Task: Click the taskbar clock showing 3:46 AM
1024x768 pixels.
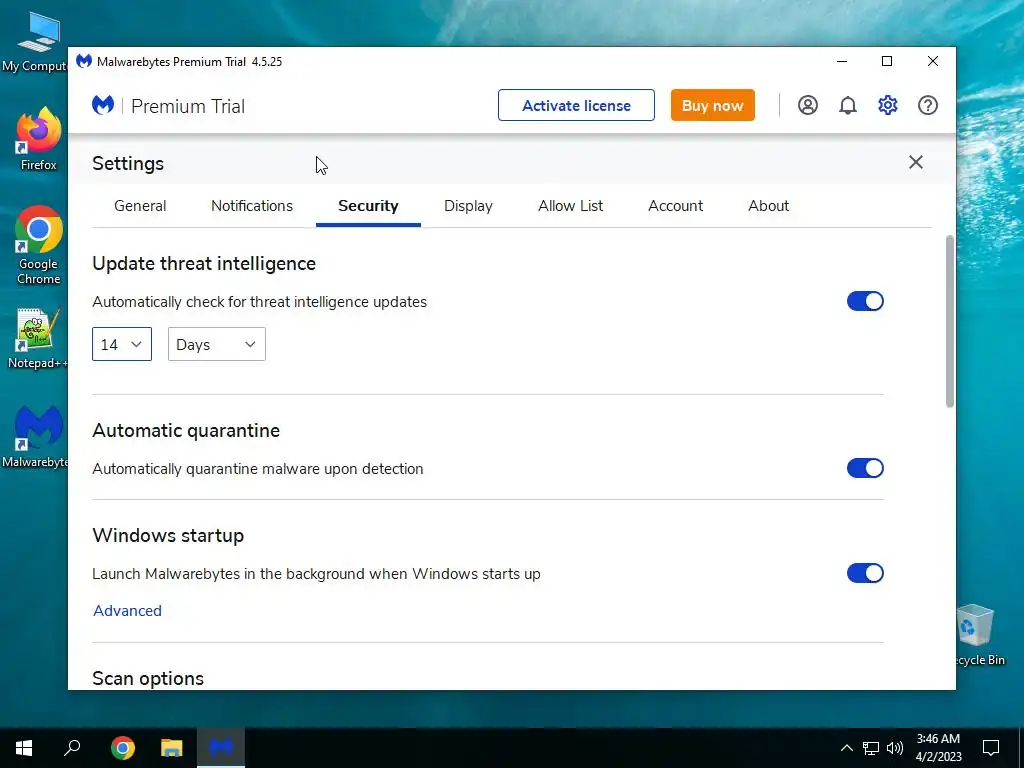Action: 938,748
